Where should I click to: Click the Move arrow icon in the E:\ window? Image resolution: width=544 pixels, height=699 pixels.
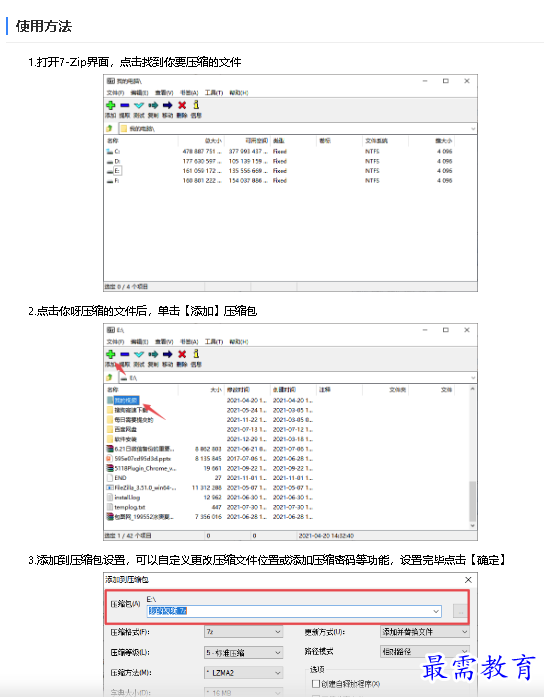pyautogui.click(x=167, y=354)
